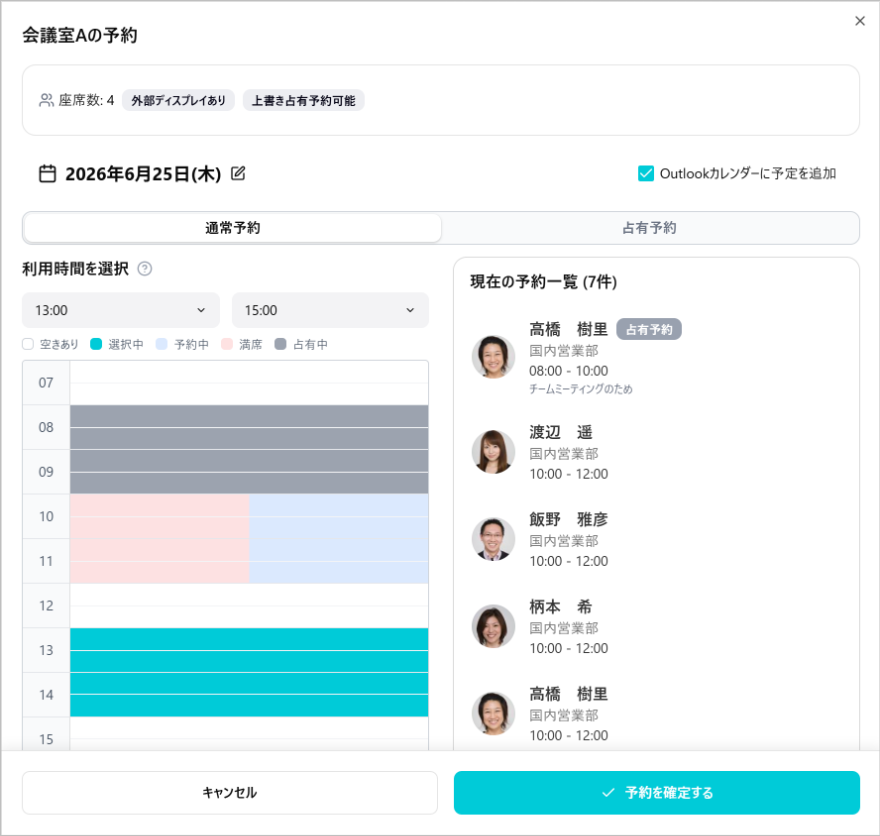Click the 09 hour label
Image resolution: width=880 pixels, height=836 pixels.
point(46,472)
